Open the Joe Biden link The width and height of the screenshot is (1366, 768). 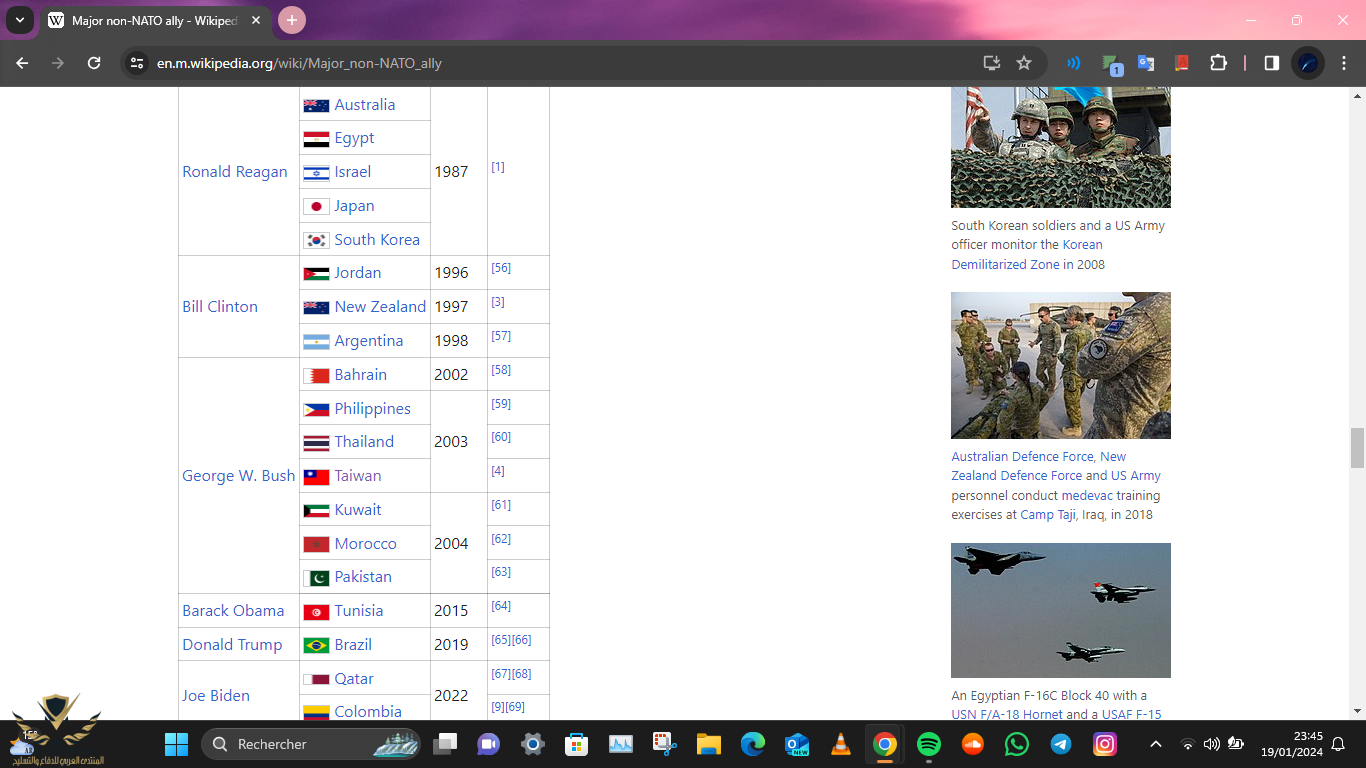pyautogui.click(x=216, y=696)
